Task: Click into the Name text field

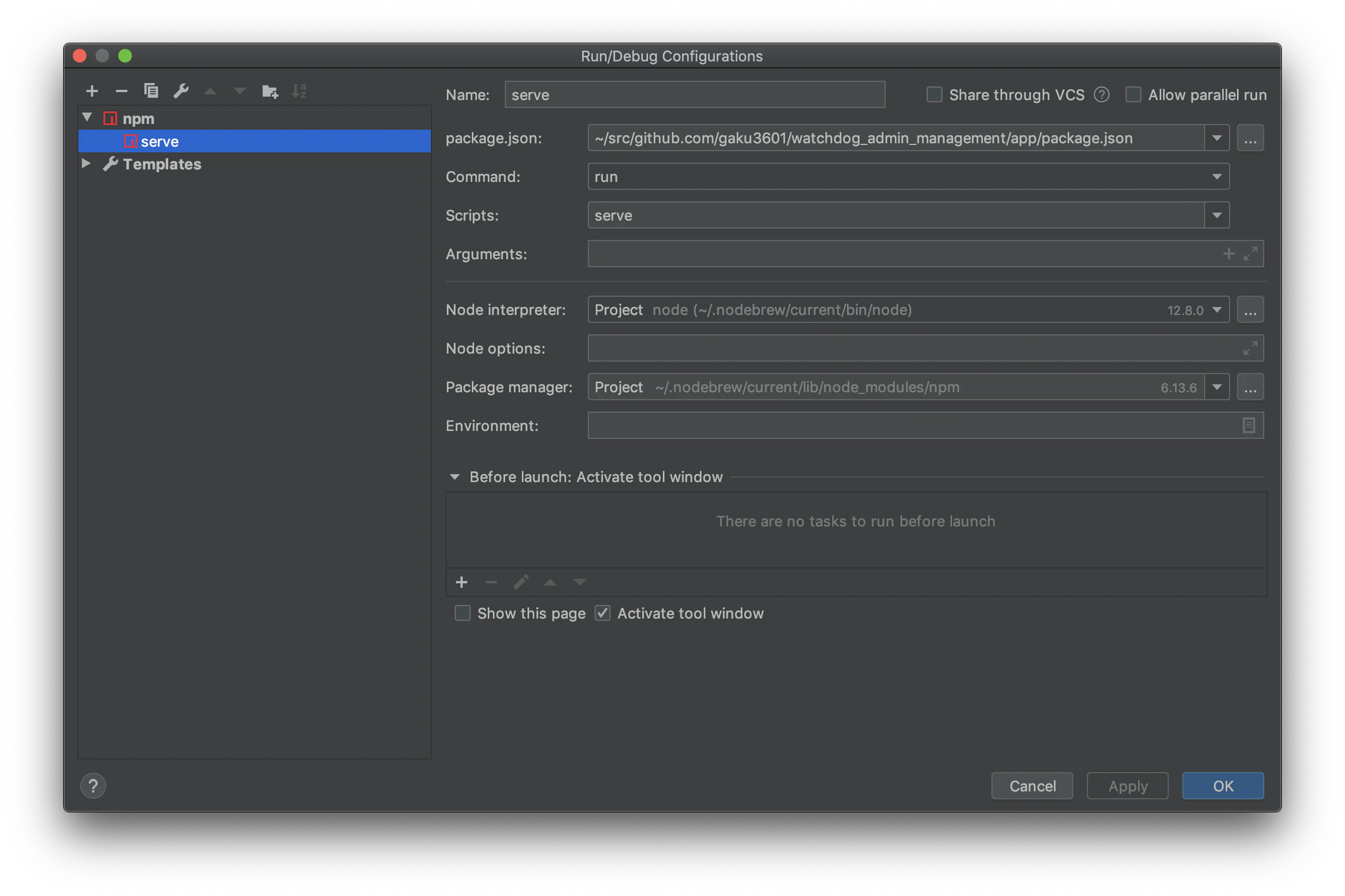Action: (x=694, y=95)
